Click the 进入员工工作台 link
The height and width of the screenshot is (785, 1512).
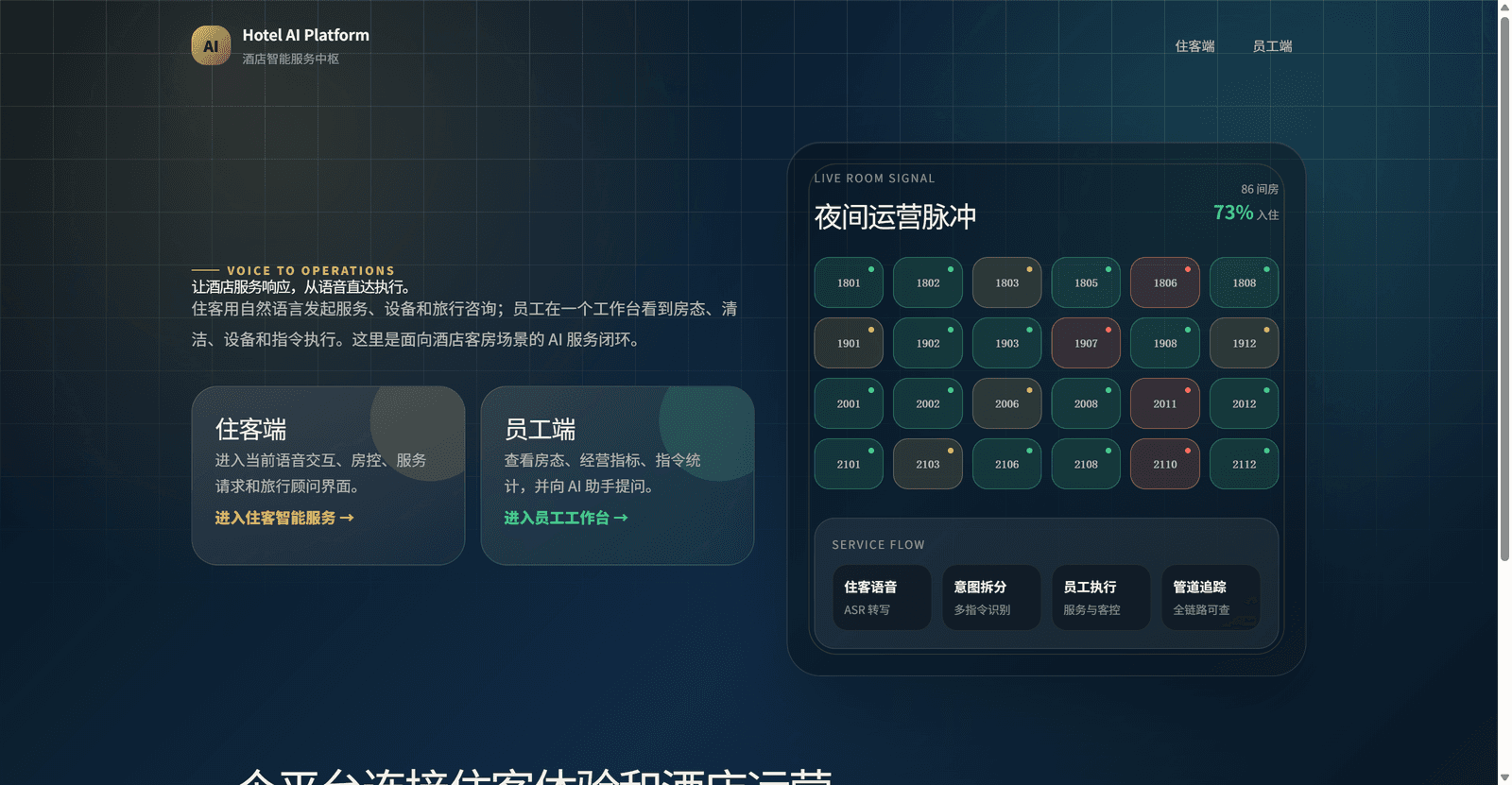point(565,518)
